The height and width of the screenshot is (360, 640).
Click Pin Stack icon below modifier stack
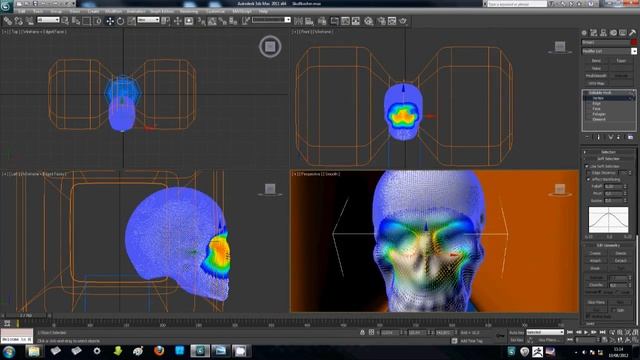tap(587, 138)
